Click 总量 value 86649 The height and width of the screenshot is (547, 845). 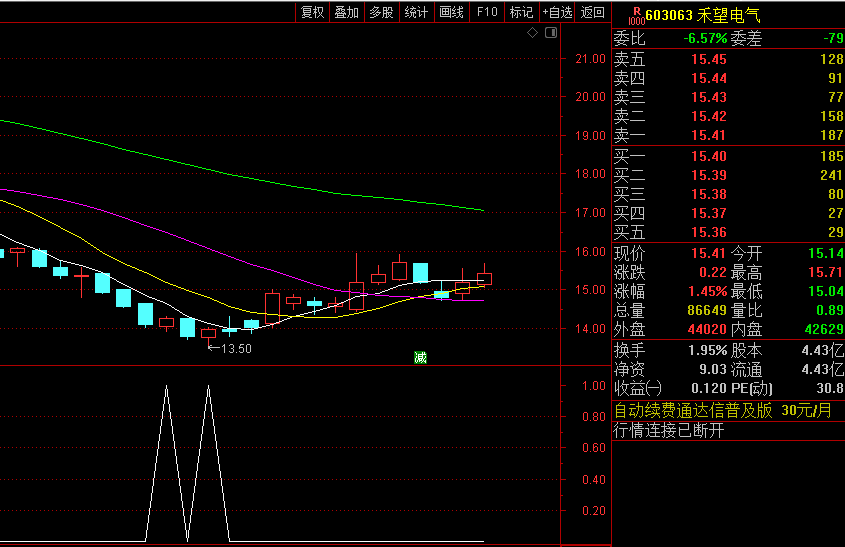point(707,310)
